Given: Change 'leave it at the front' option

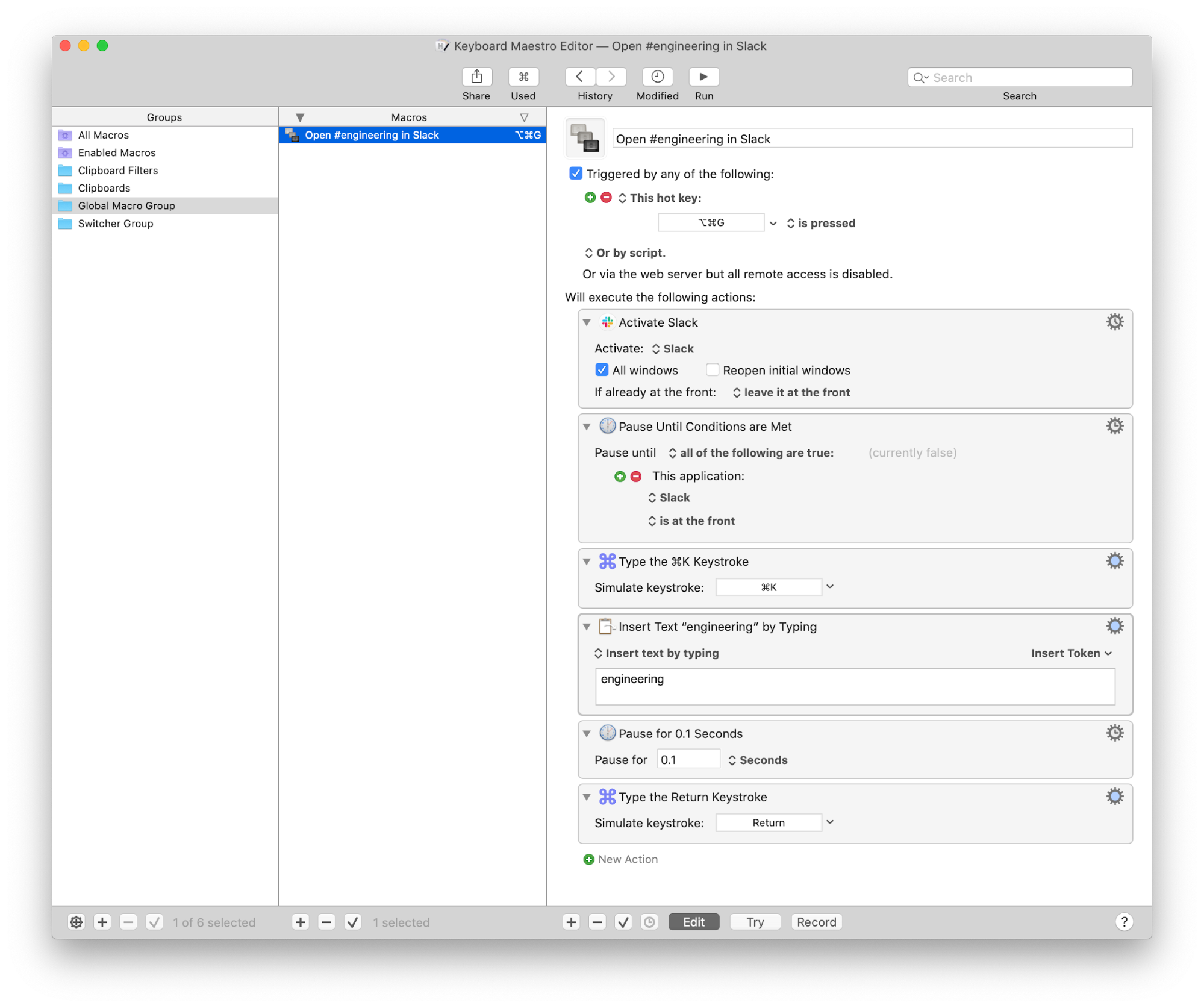Looking at the screenshot, I should (791, 392).
